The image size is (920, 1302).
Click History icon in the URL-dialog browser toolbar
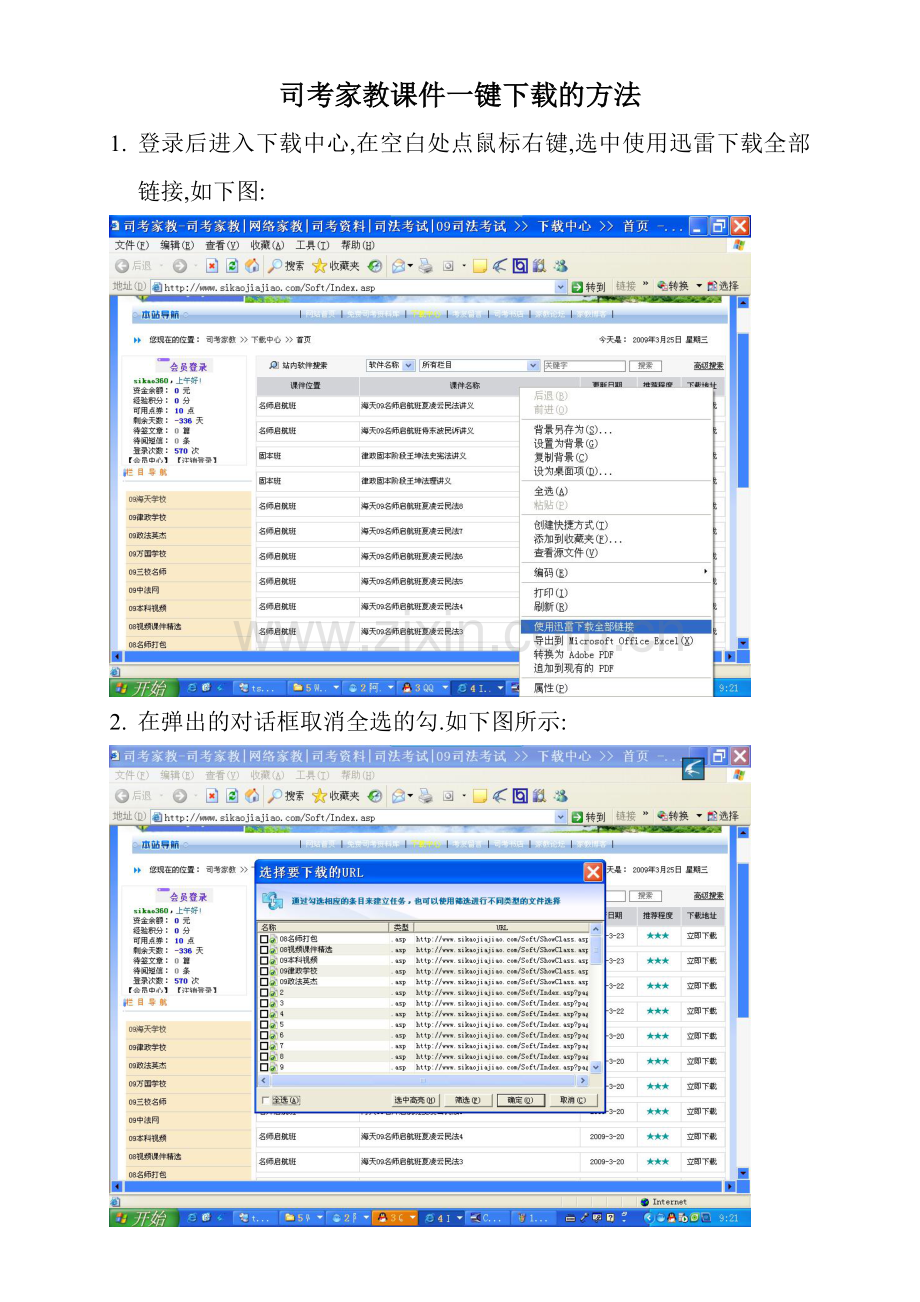[x=374, y=796]
